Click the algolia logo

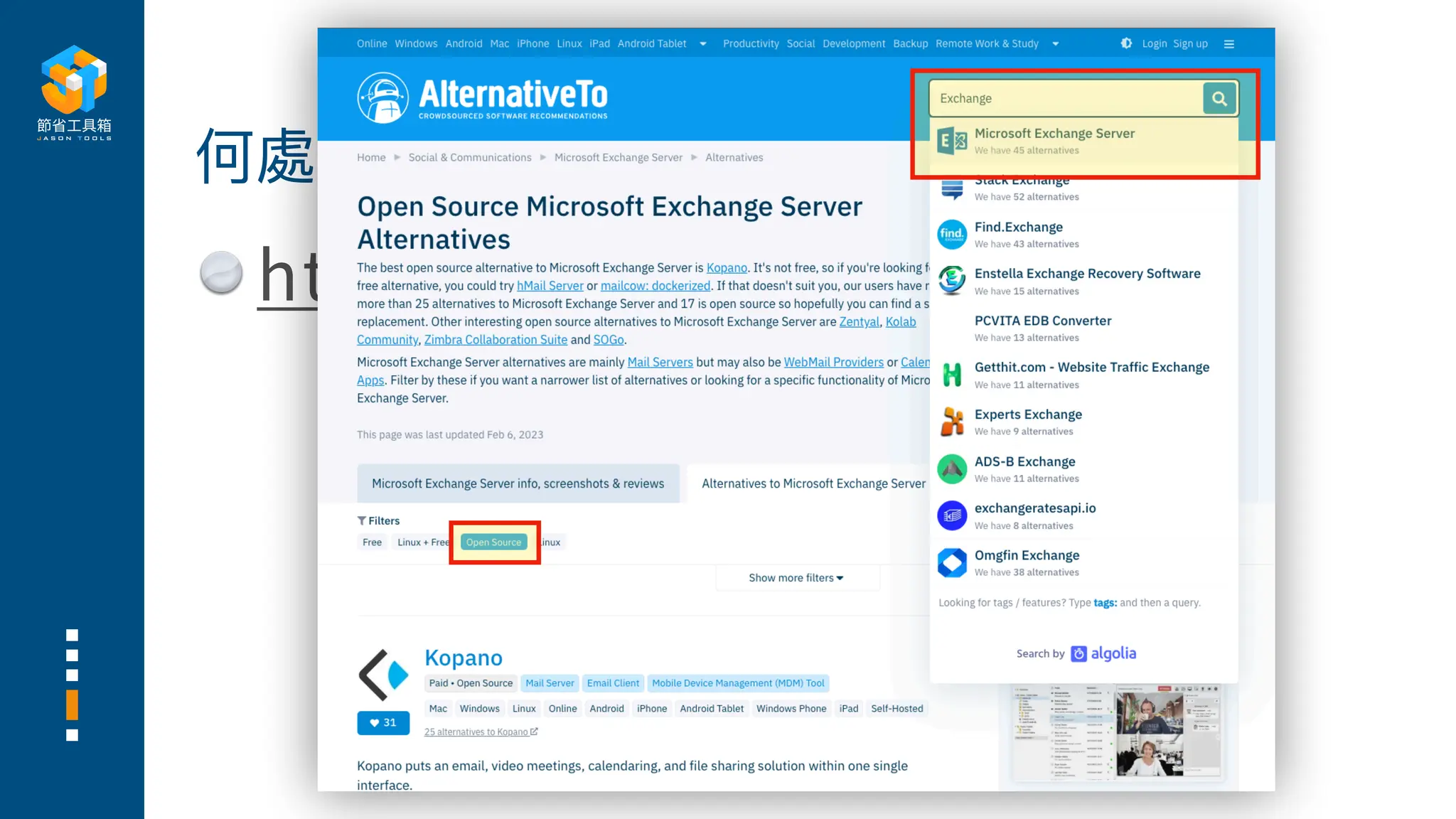(x=1104, y=653)
